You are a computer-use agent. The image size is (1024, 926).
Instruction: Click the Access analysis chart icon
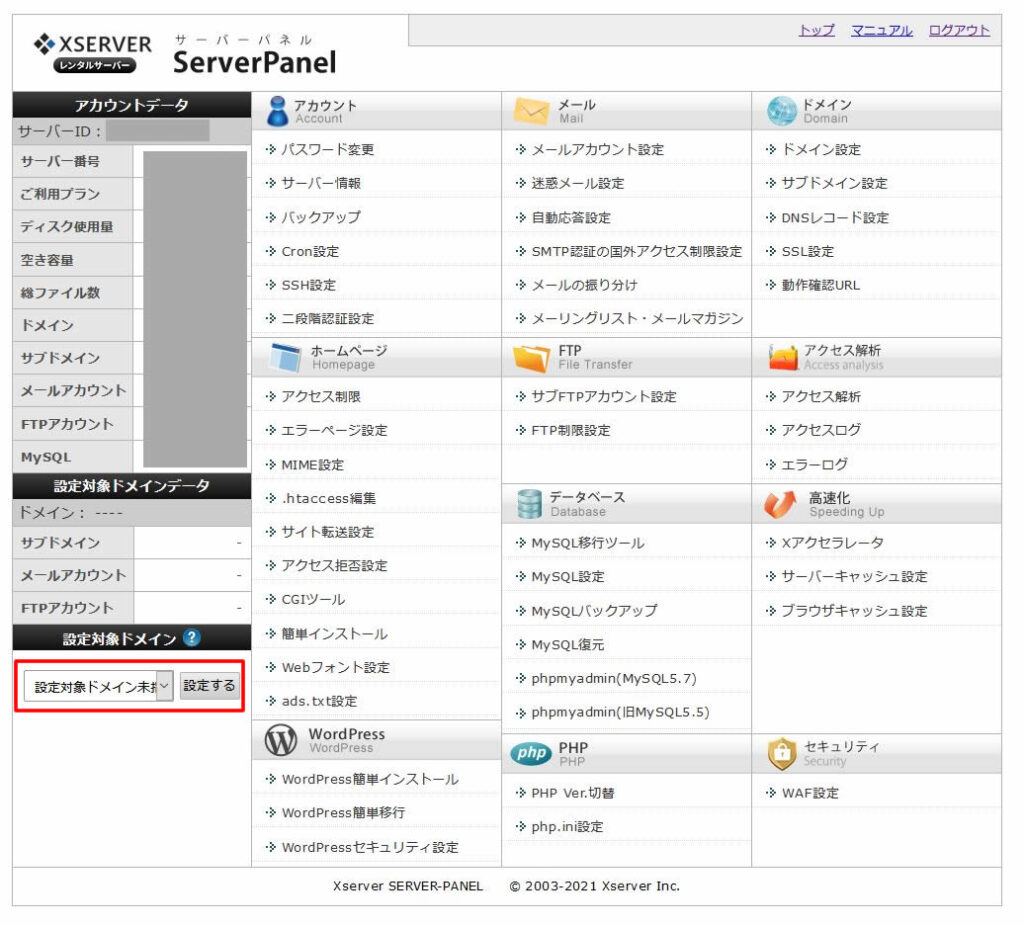[x=783, y=357]
